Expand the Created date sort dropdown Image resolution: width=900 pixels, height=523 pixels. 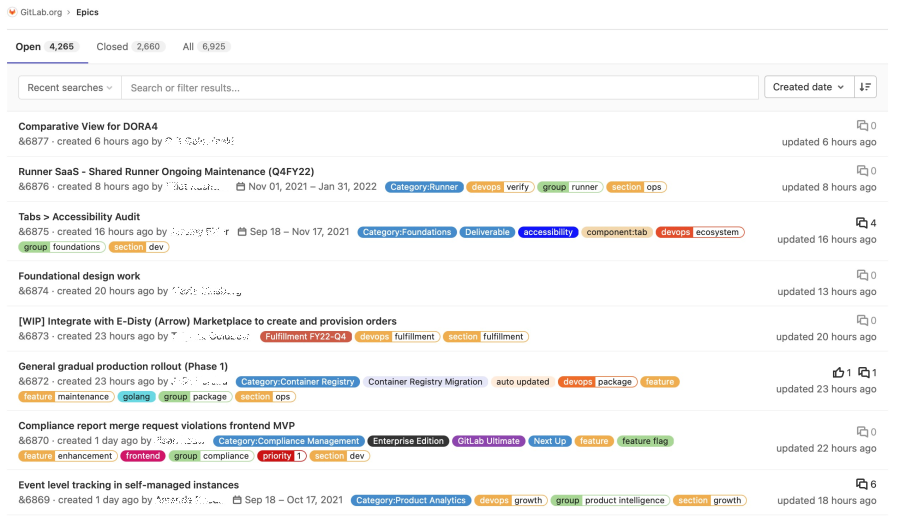[x=808, y=87]
